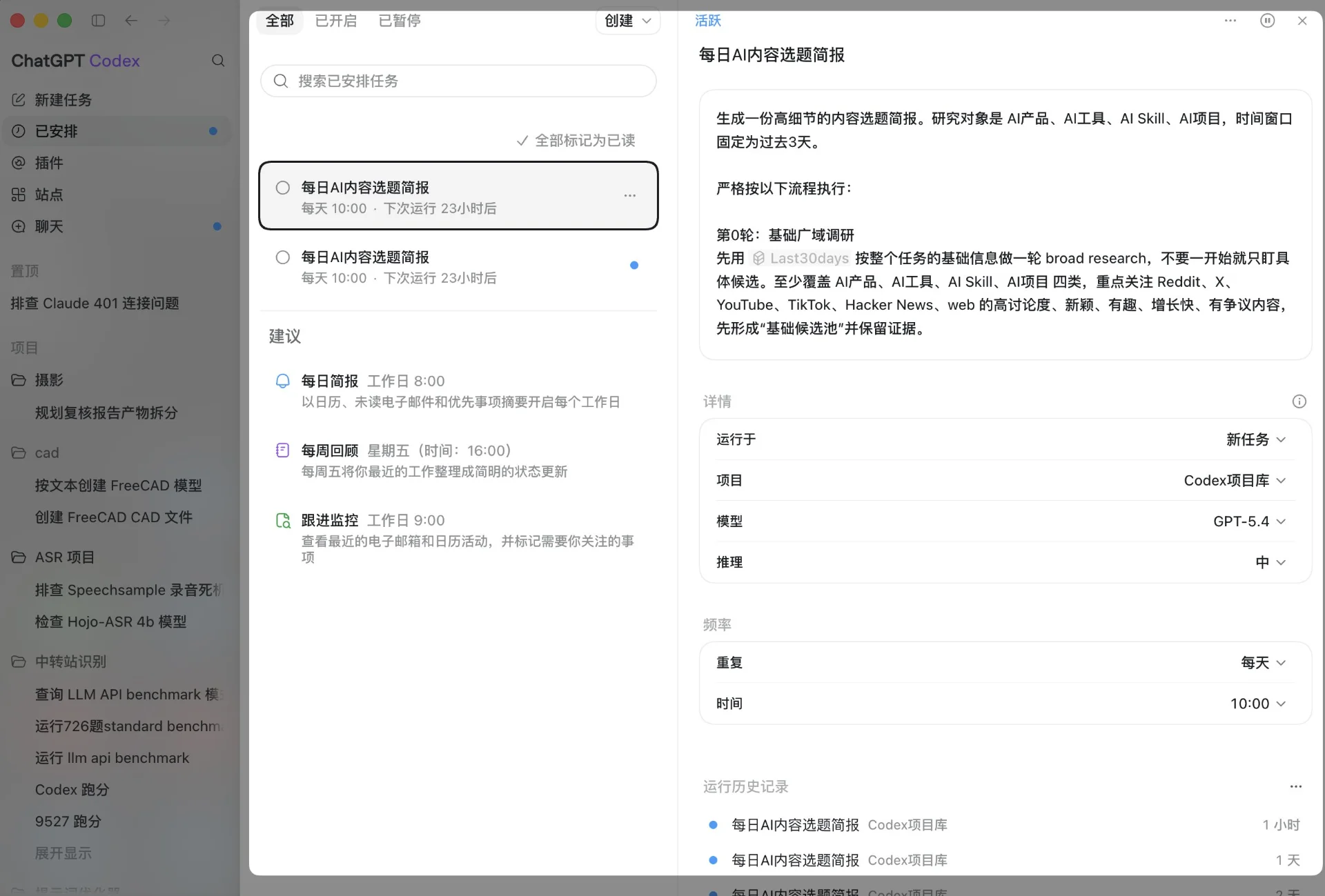Open 排查 Speechsample 录音死机 task
The height and width of the screenshot is (896, 1325).
click(x=128, y=590)
